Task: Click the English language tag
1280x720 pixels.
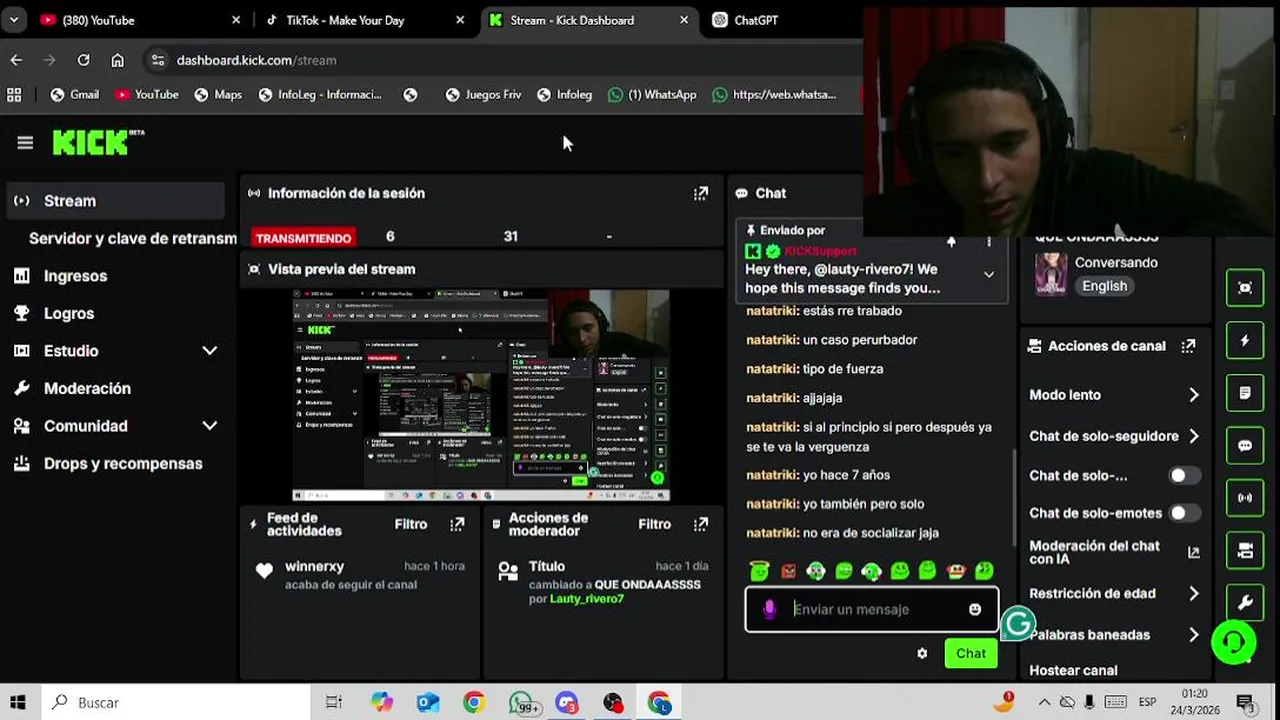Action: [x=1104, y=286]
